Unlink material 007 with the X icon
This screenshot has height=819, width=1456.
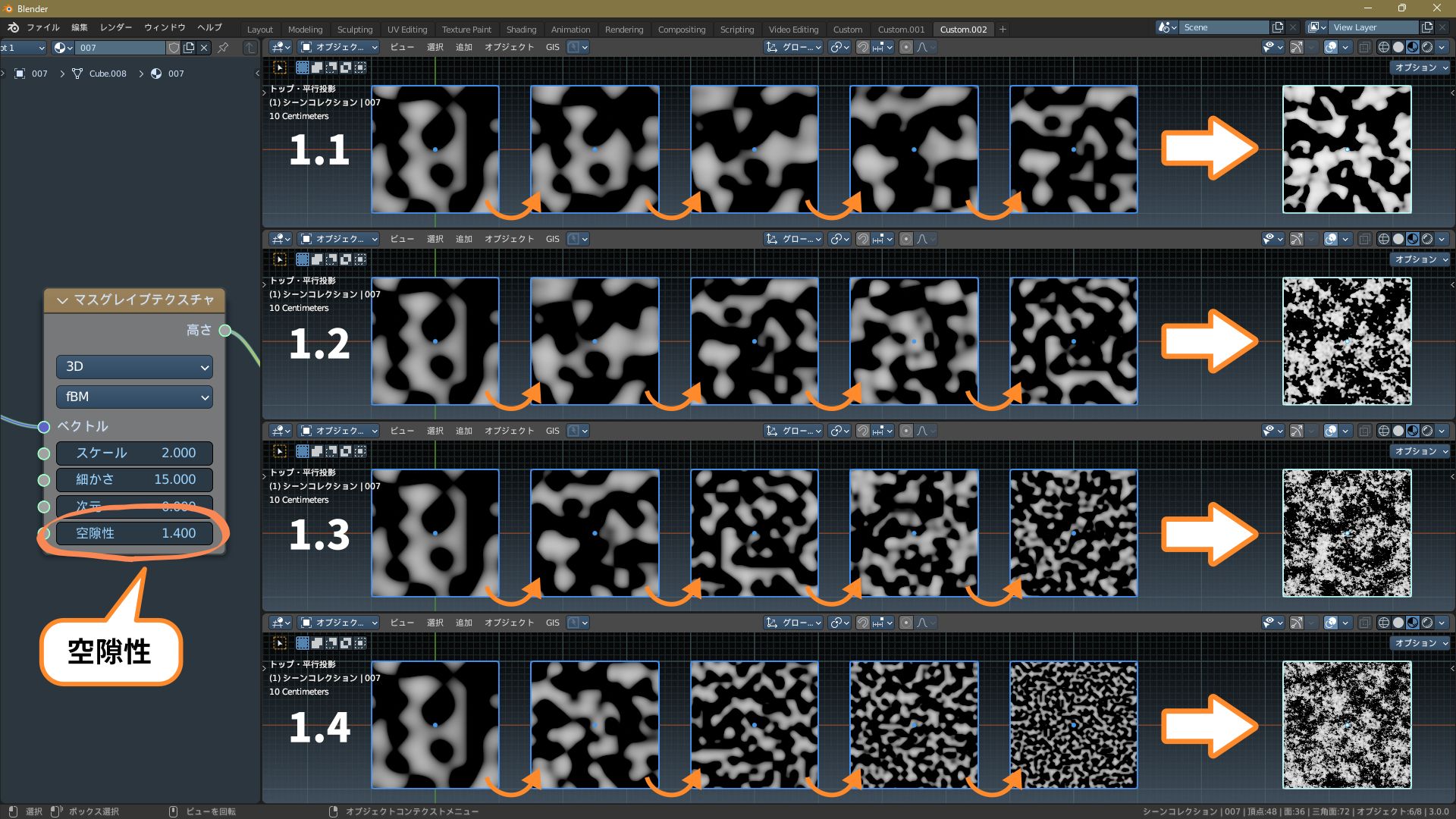tap(204, 48)
